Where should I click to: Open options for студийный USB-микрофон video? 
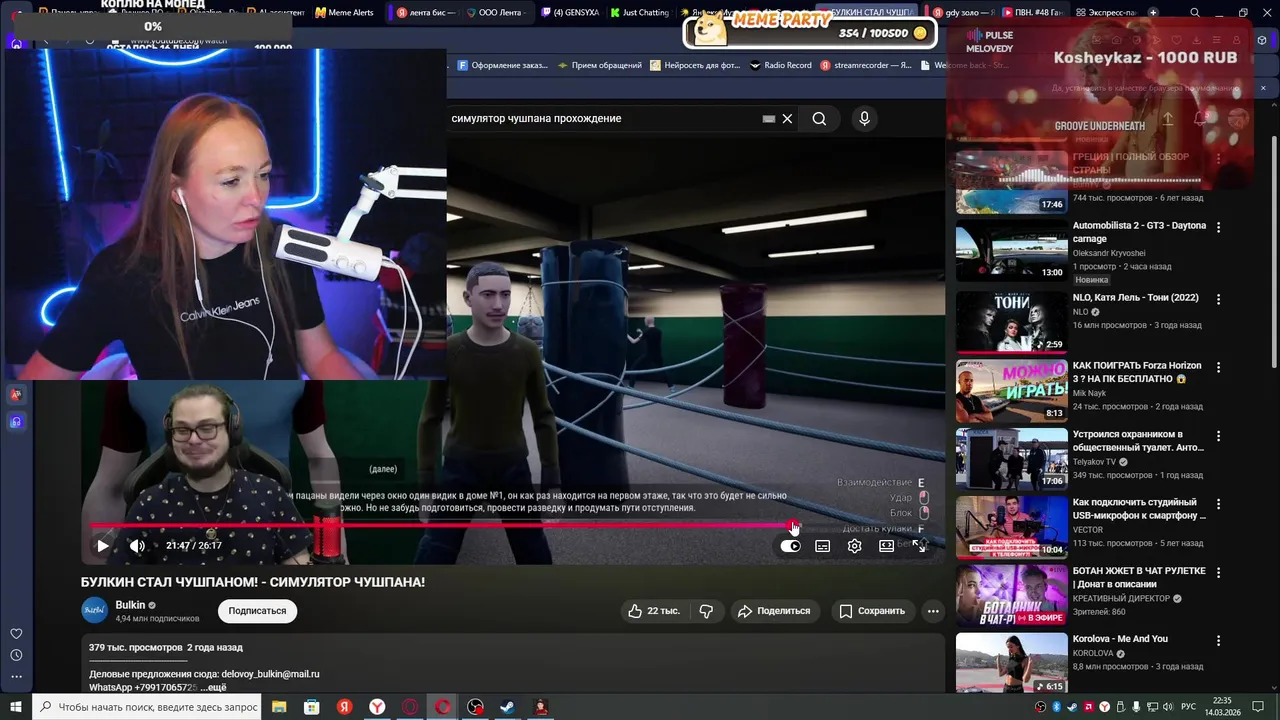coord(1218,504)
